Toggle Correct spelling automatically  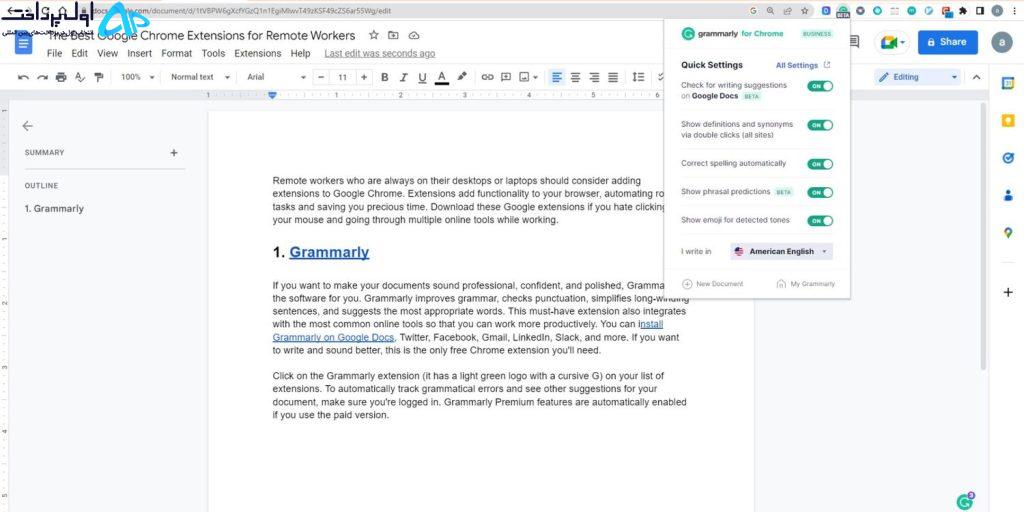coord(820,164)
